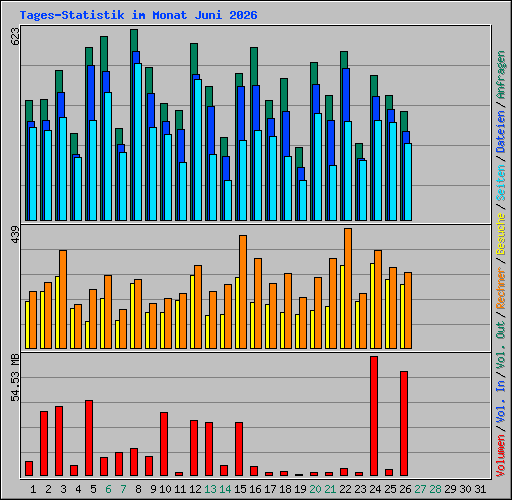This screenshot has width=512, height=500.
Task: Select the green weekend day 13 label
Action: coord(210,489)
